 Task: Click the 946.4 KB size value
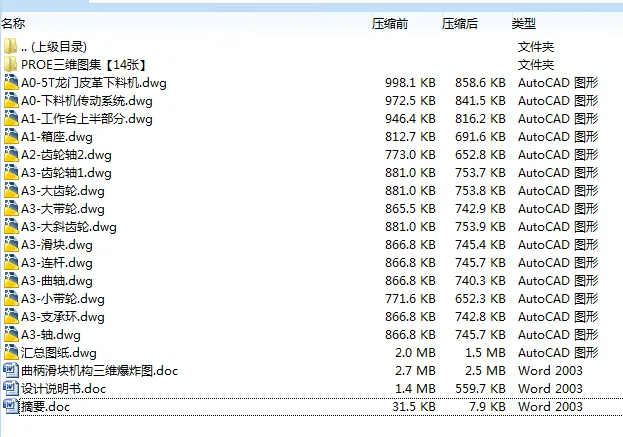pyautogui.click(x=410, y=119)
